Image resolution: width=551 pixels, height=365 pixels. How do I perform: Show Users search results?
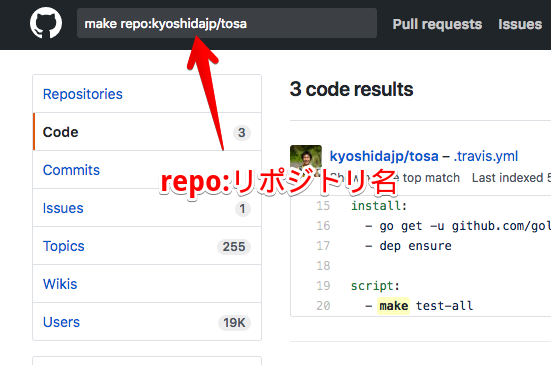(147, 322)
